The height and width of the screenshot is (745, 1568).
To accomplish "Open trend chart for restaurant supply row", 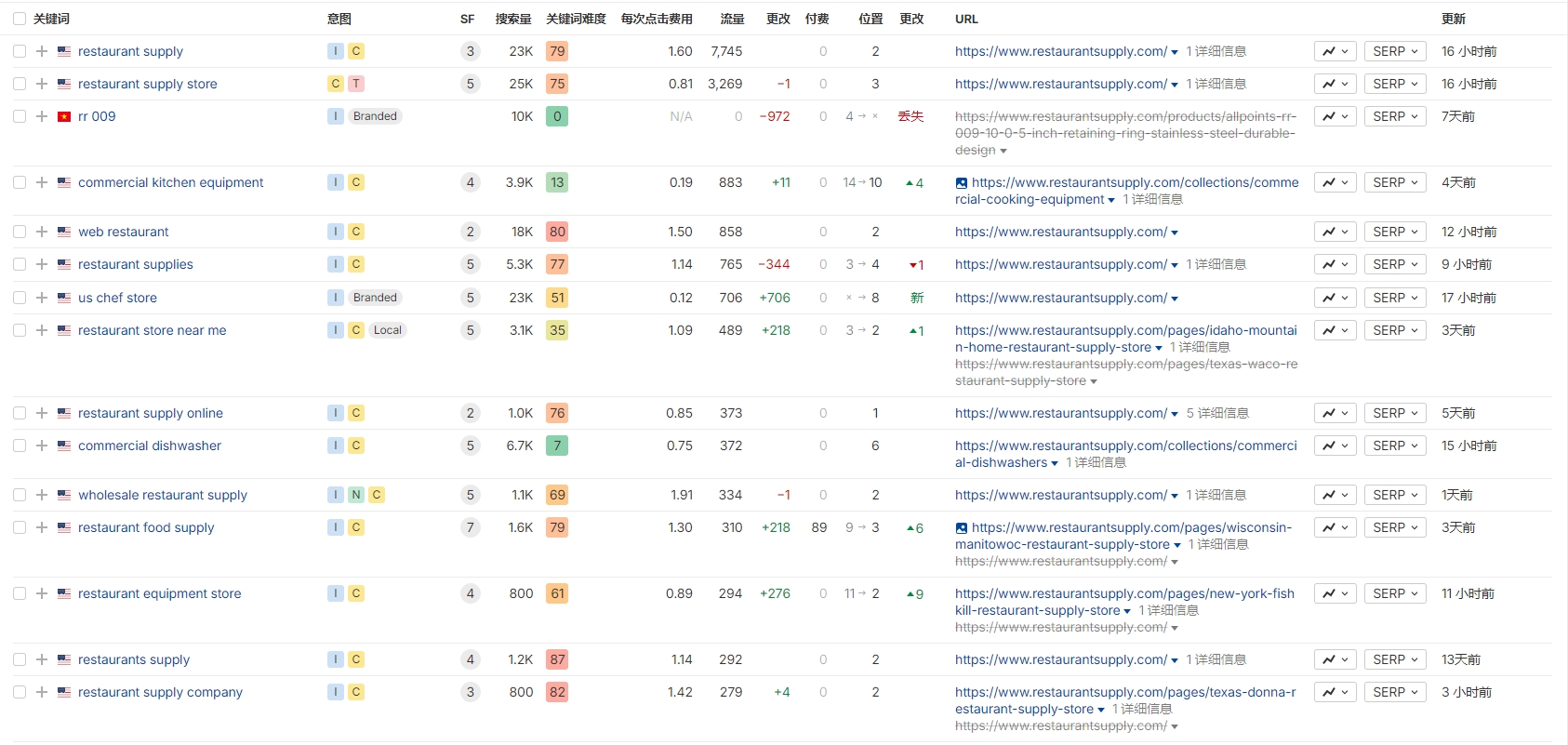I will pos(1335,51).
